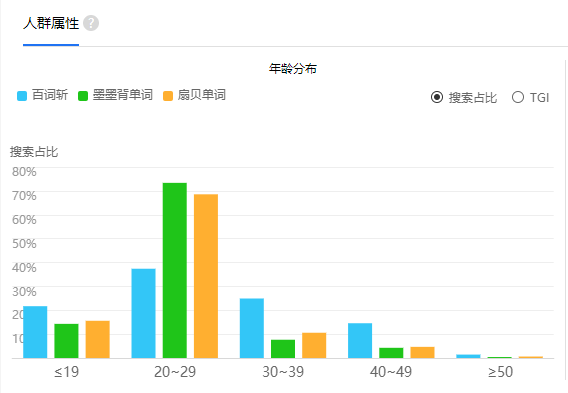Click the 百词斩 legend label
This screenshot has height=393, width=568.
click(x=50, y=95)
